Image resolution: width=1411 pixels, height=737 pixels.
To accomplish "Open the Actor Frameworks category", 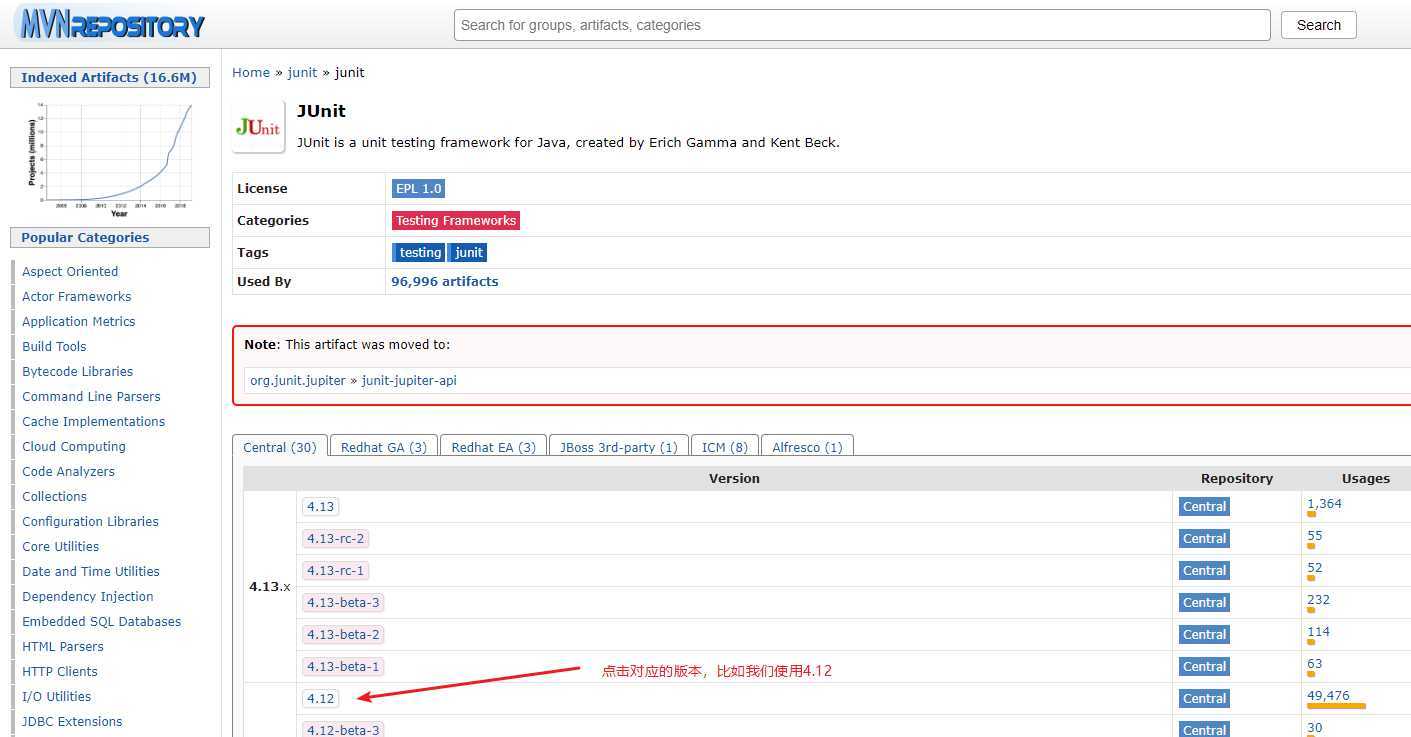I will point(76,296).
